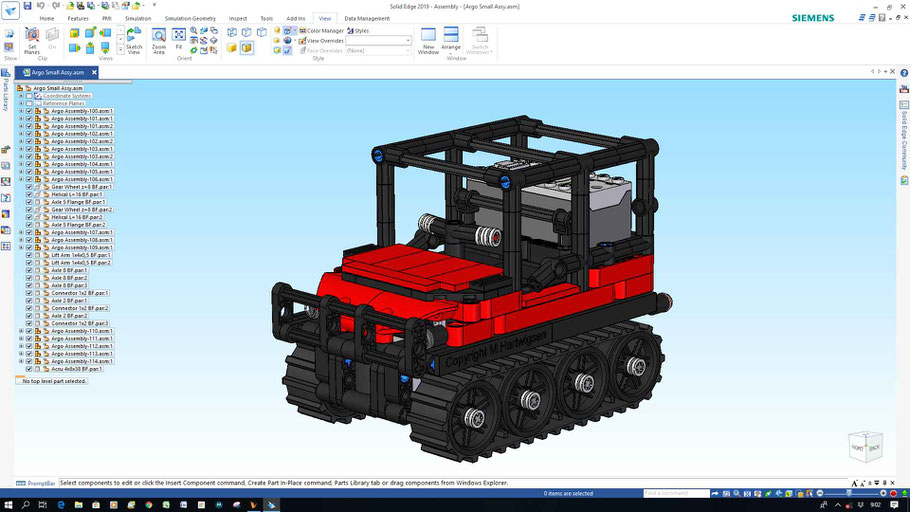Toggle visibility checkbox for Gear Wheel z=8 BF.par:1

tap(29, 187)
